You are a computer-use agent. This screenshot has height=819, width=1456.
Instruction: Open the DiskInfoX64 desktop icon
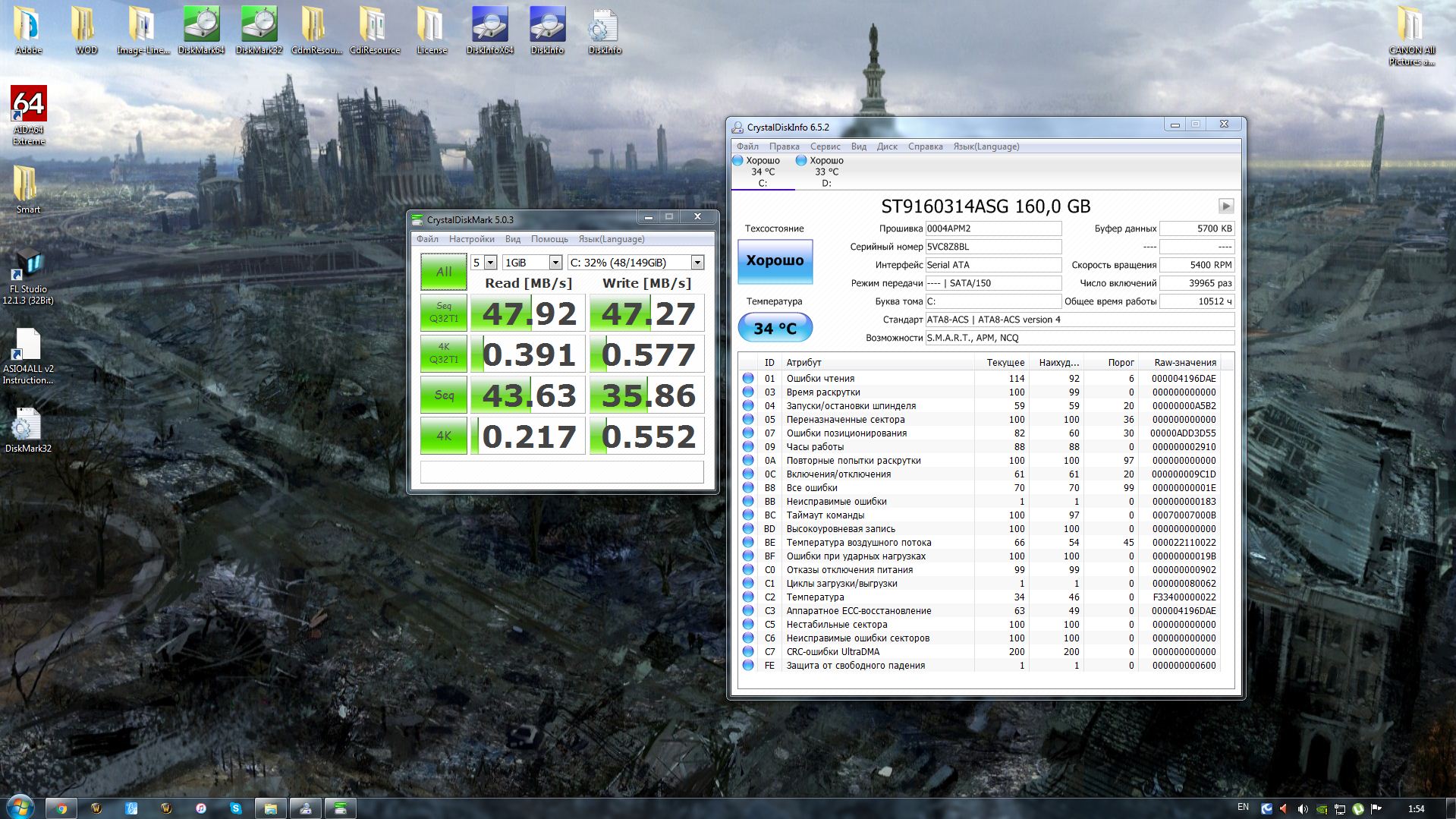point(489,26)
